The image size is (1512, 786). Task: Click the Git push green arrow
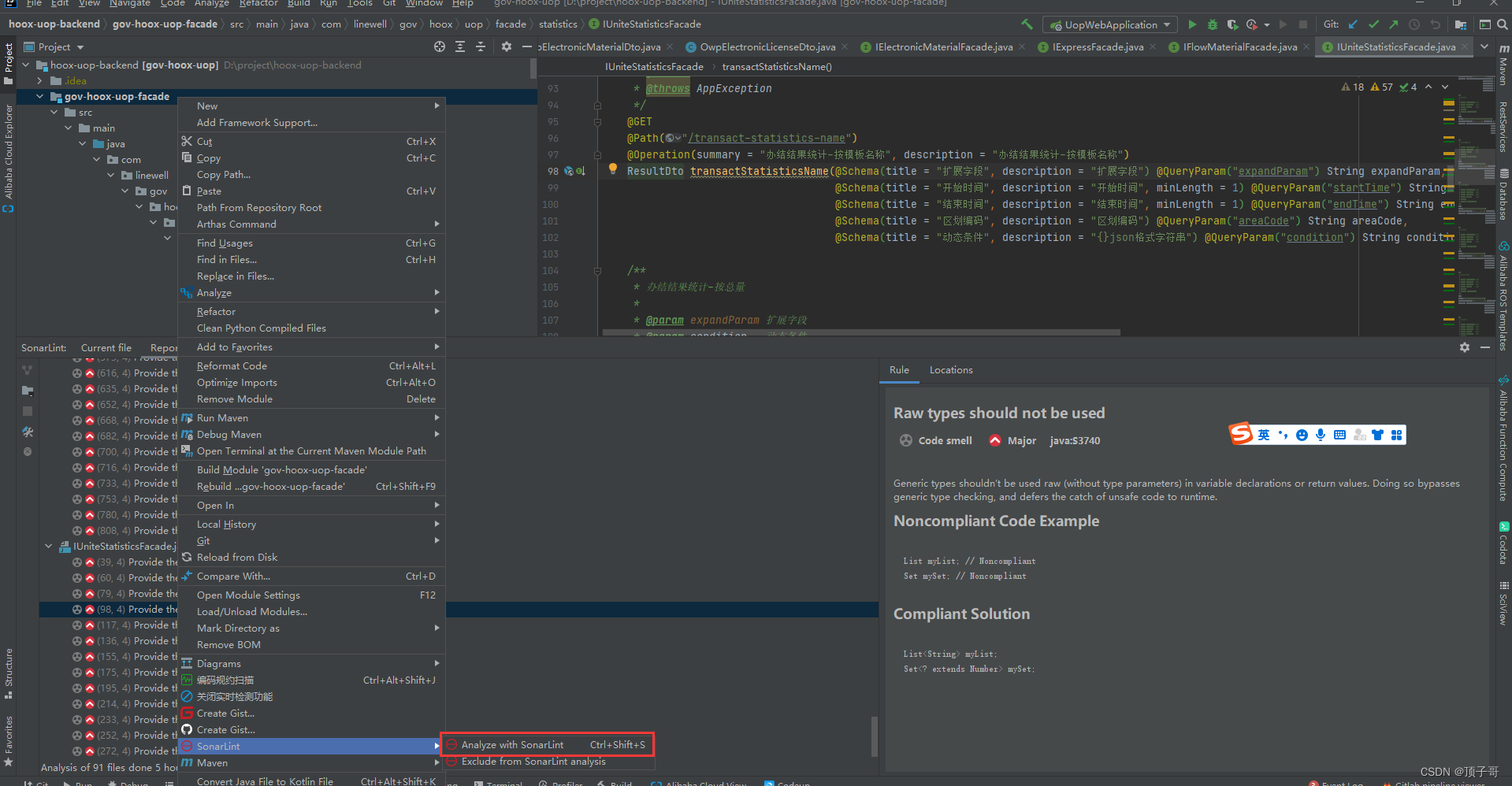point(1394,24)
